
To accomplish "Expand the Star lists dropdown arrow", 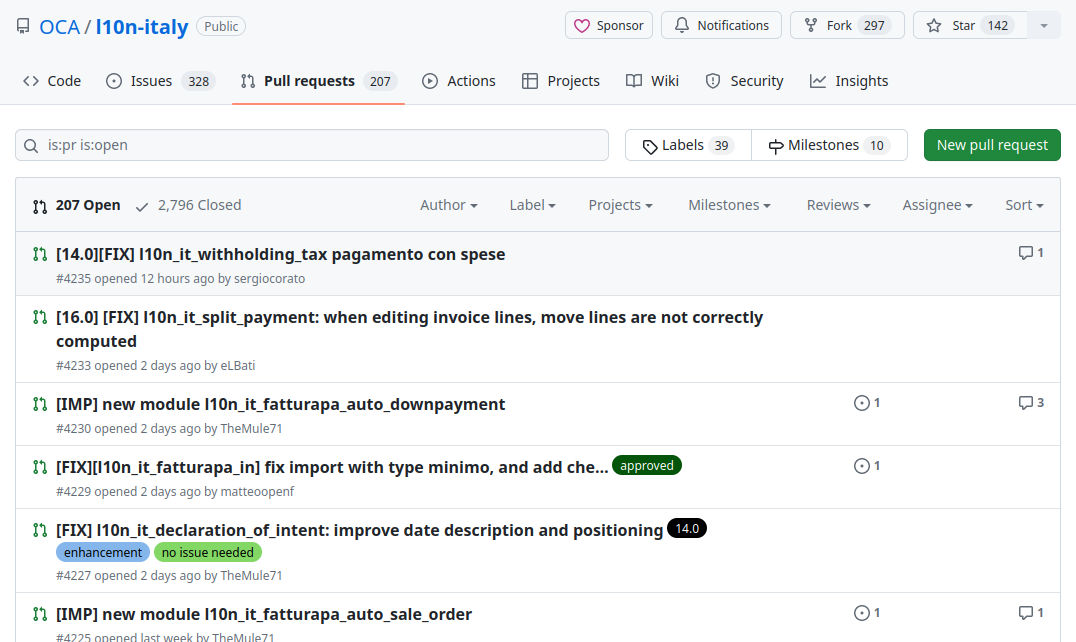I will point(1044,25).
